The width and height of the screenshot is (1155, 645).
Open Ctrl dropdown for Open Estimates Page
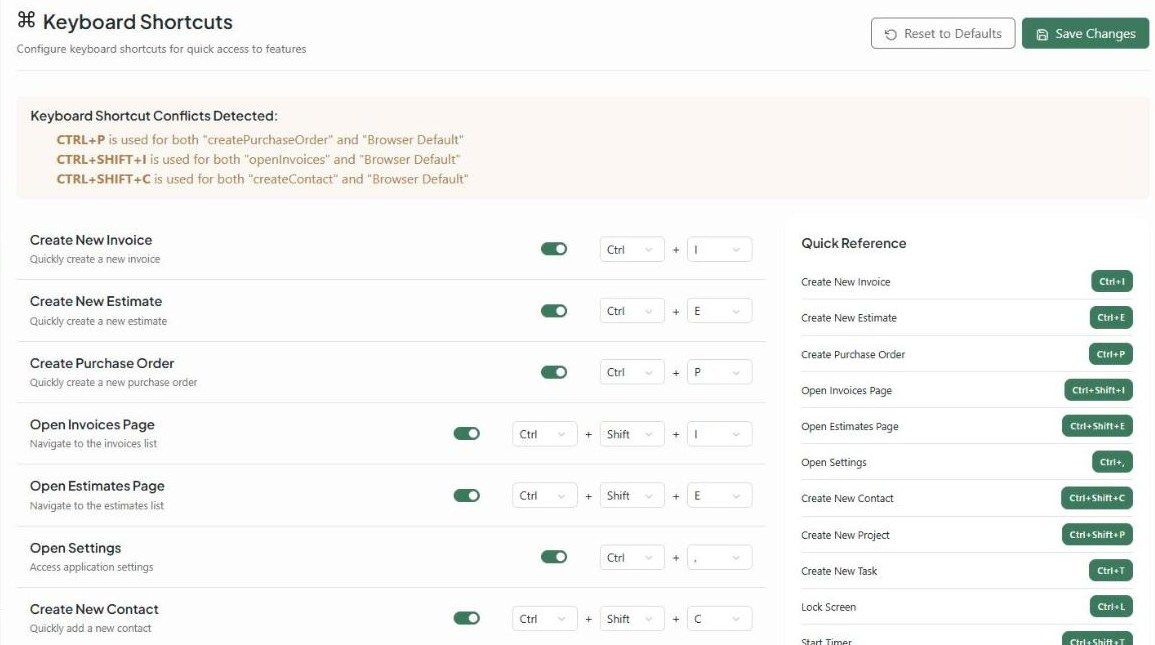(x=544, y=496)
